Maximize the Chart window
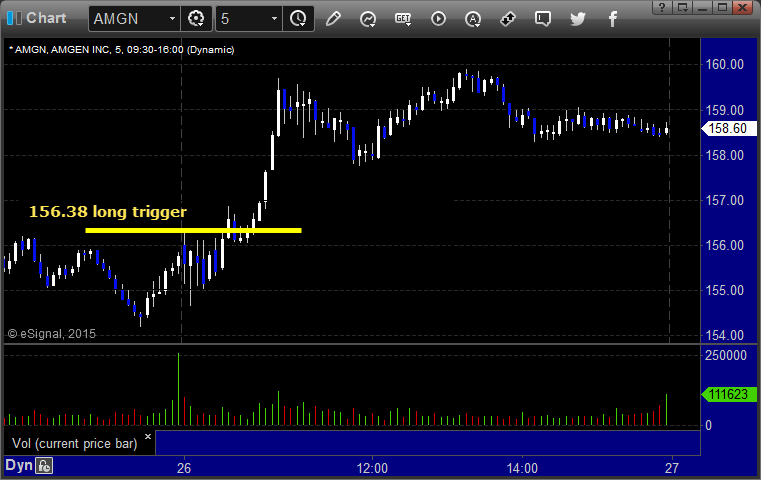 click(x=722, y=7)
